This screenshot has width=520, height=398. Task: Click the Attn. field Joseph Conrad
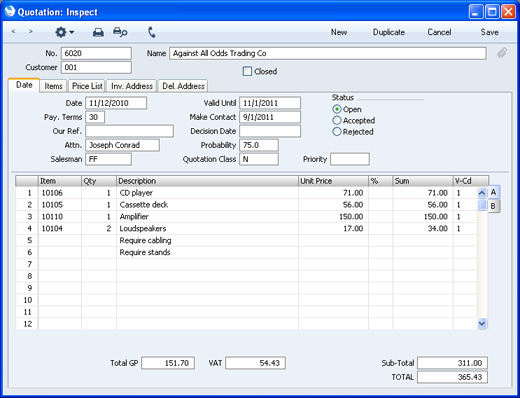123,145
